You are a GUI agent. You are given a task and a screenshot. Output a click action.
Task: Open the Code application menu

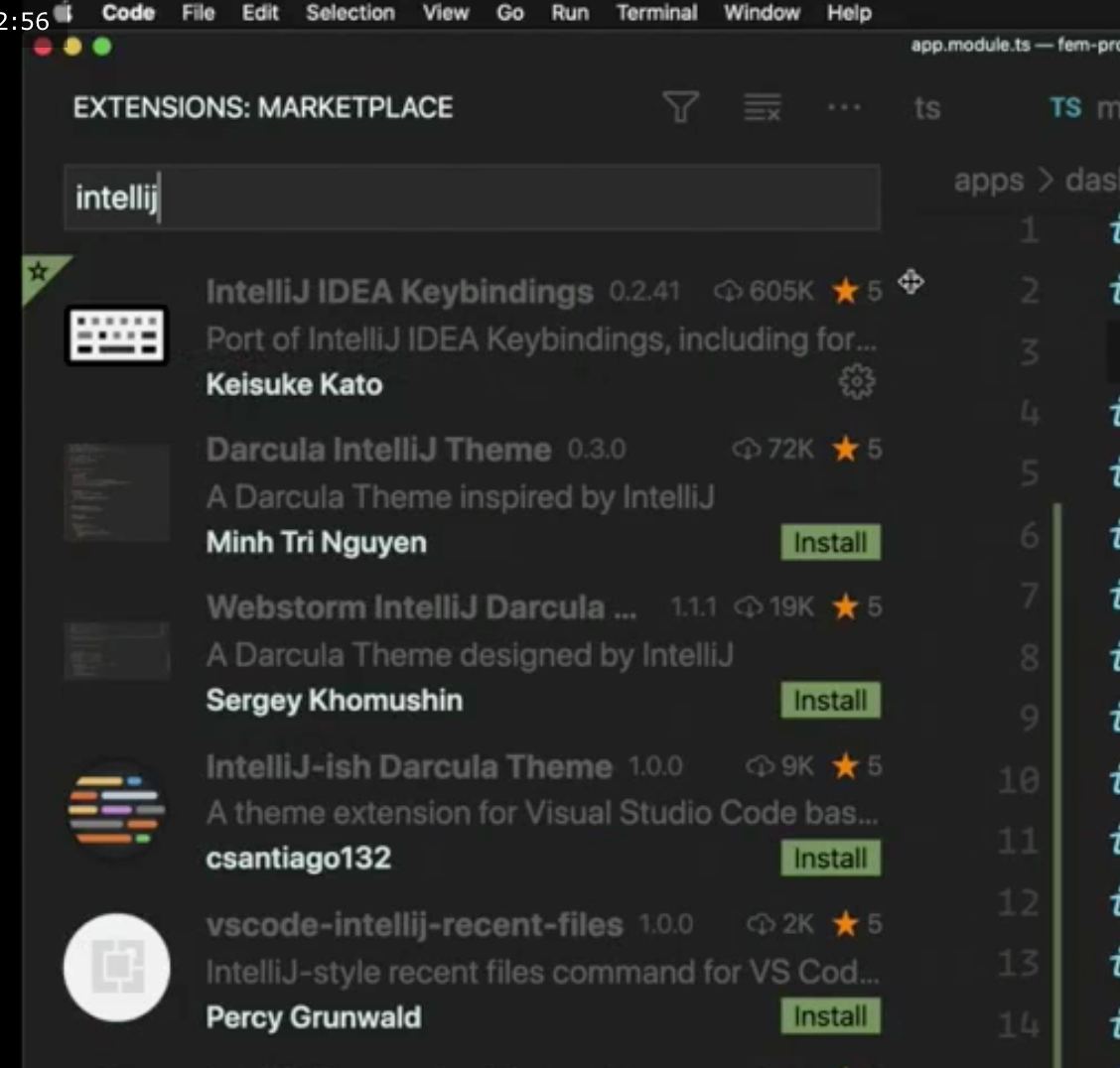coord(128,13)
